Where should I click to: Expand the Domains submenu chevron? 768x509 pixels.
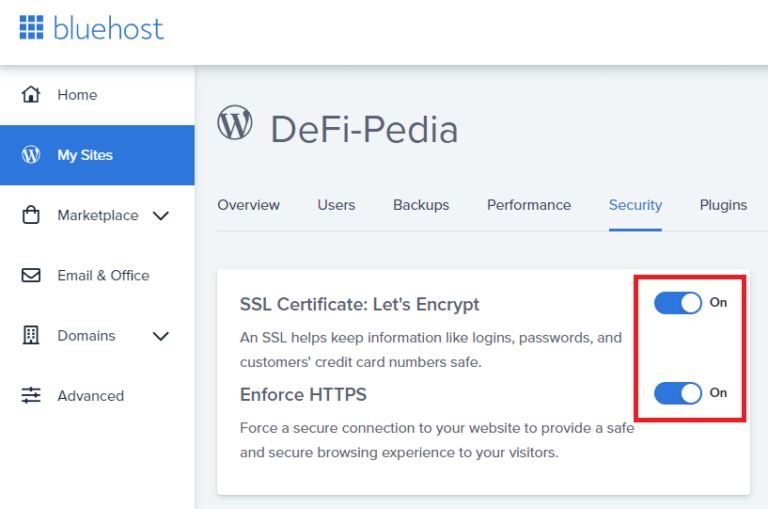[160, 336]
